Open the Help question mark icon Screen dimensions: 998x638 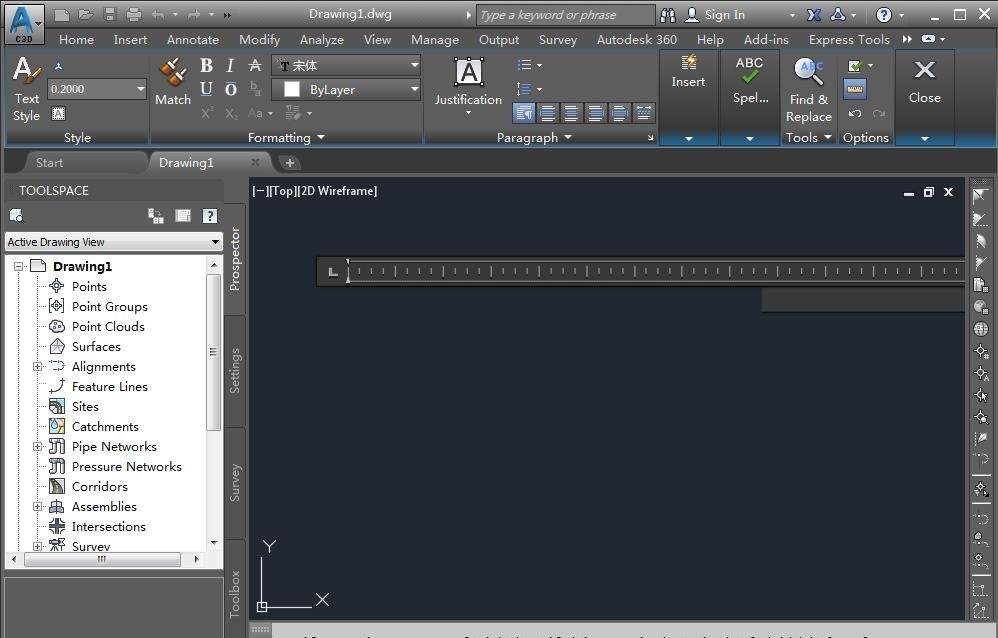[883, 15]
